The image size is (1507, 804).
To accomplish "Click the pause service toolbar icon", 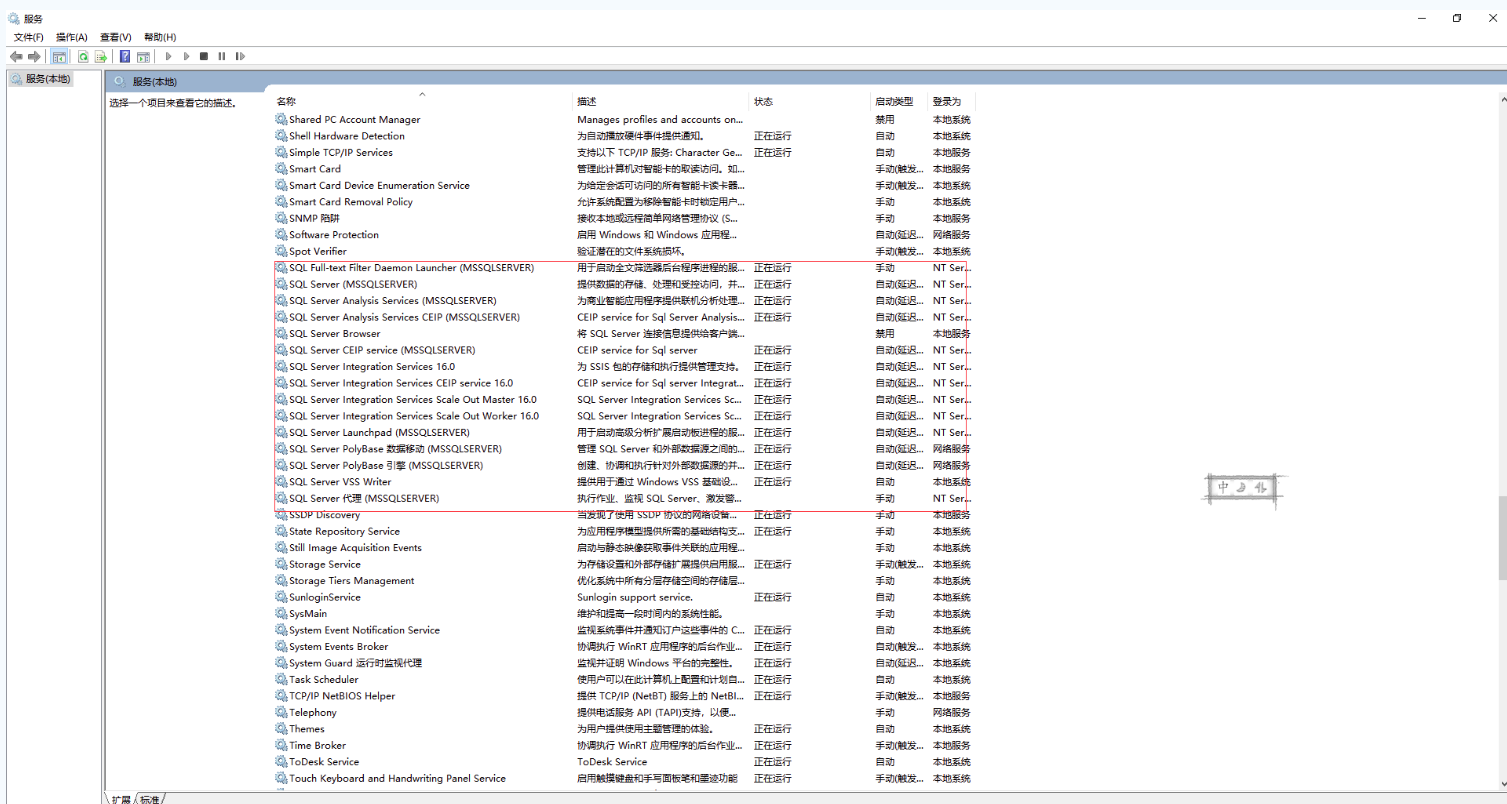I will pyautogui.click(x=222, y=57).
